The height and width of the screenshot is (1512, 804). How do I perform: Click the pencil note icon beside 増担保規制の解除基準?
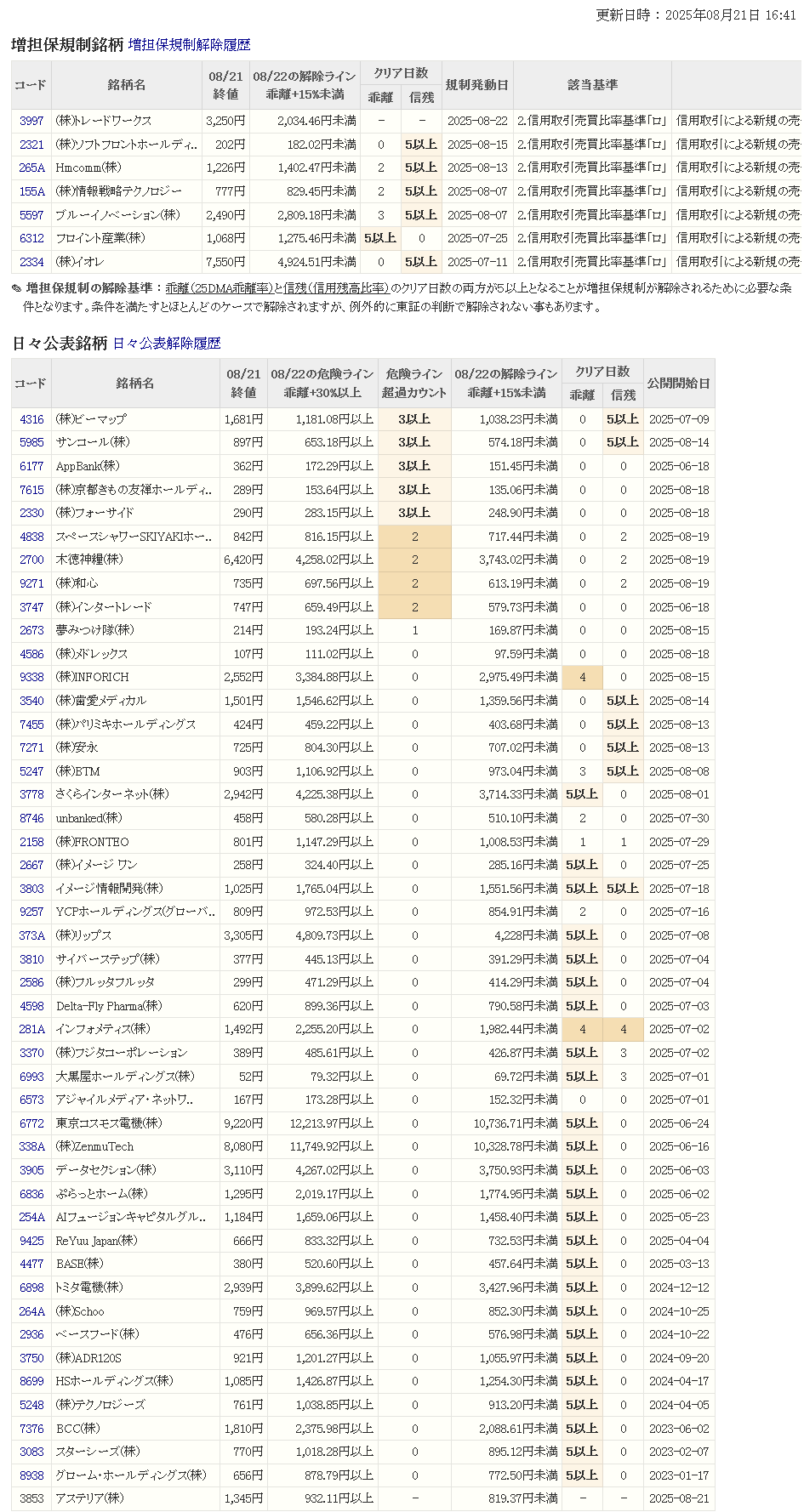[16, 288]
